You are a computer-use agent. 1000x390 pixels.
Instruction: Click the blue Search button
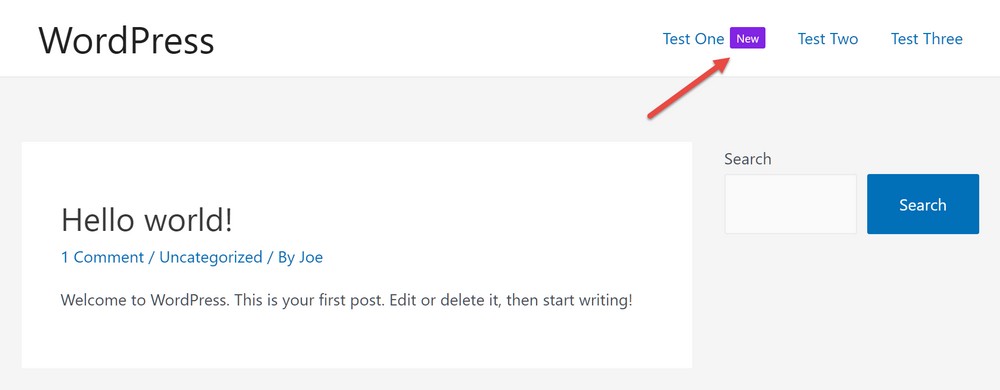click(x=923, y=204)
